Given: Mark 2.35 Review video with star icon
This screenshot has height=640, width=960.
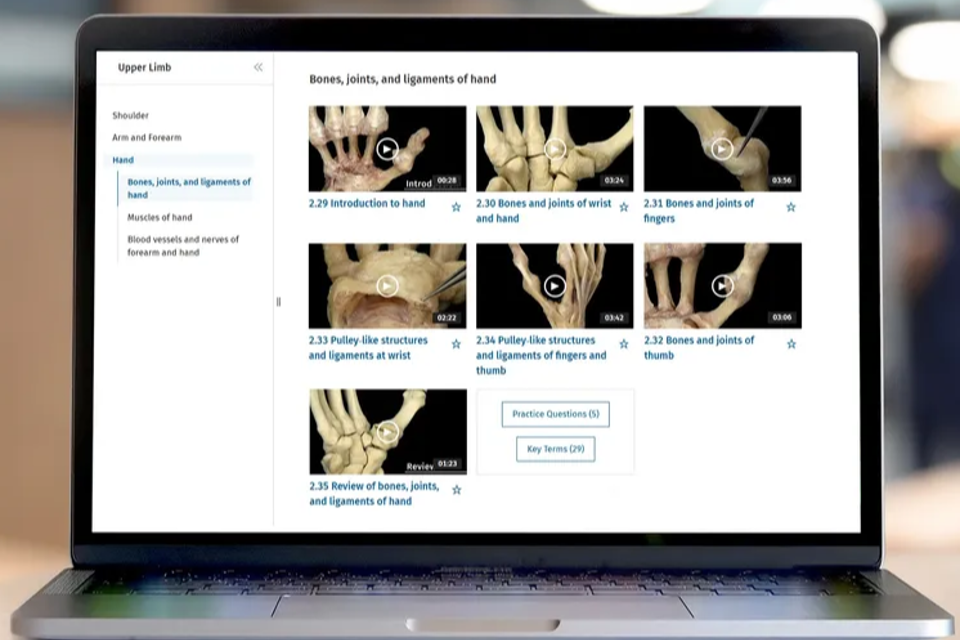Looking at the screenshot, I should (456, 490).
